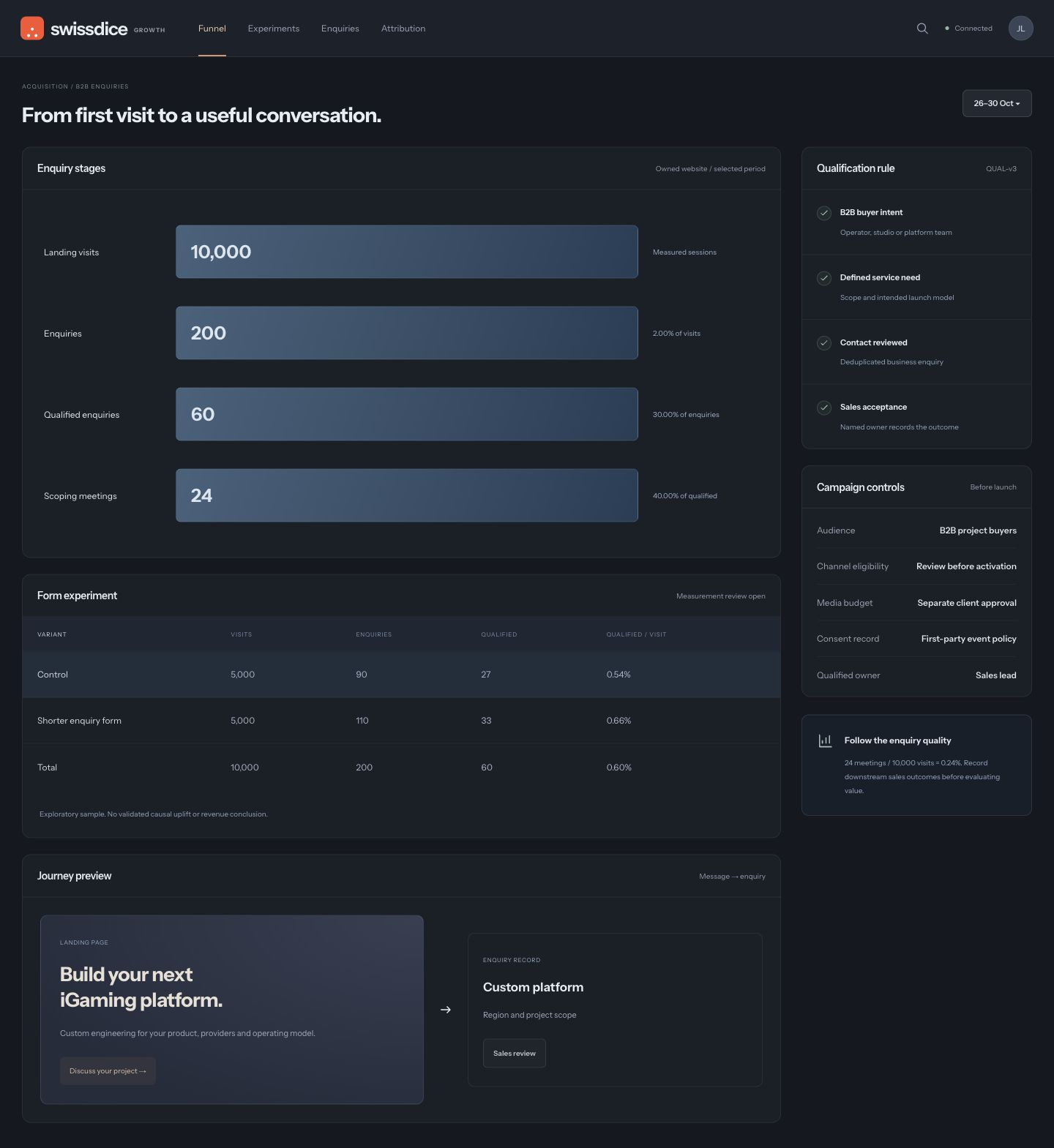Click the QUAL-v3 rule version label
The image size is (1054, 1148).
pos(1001,169)
